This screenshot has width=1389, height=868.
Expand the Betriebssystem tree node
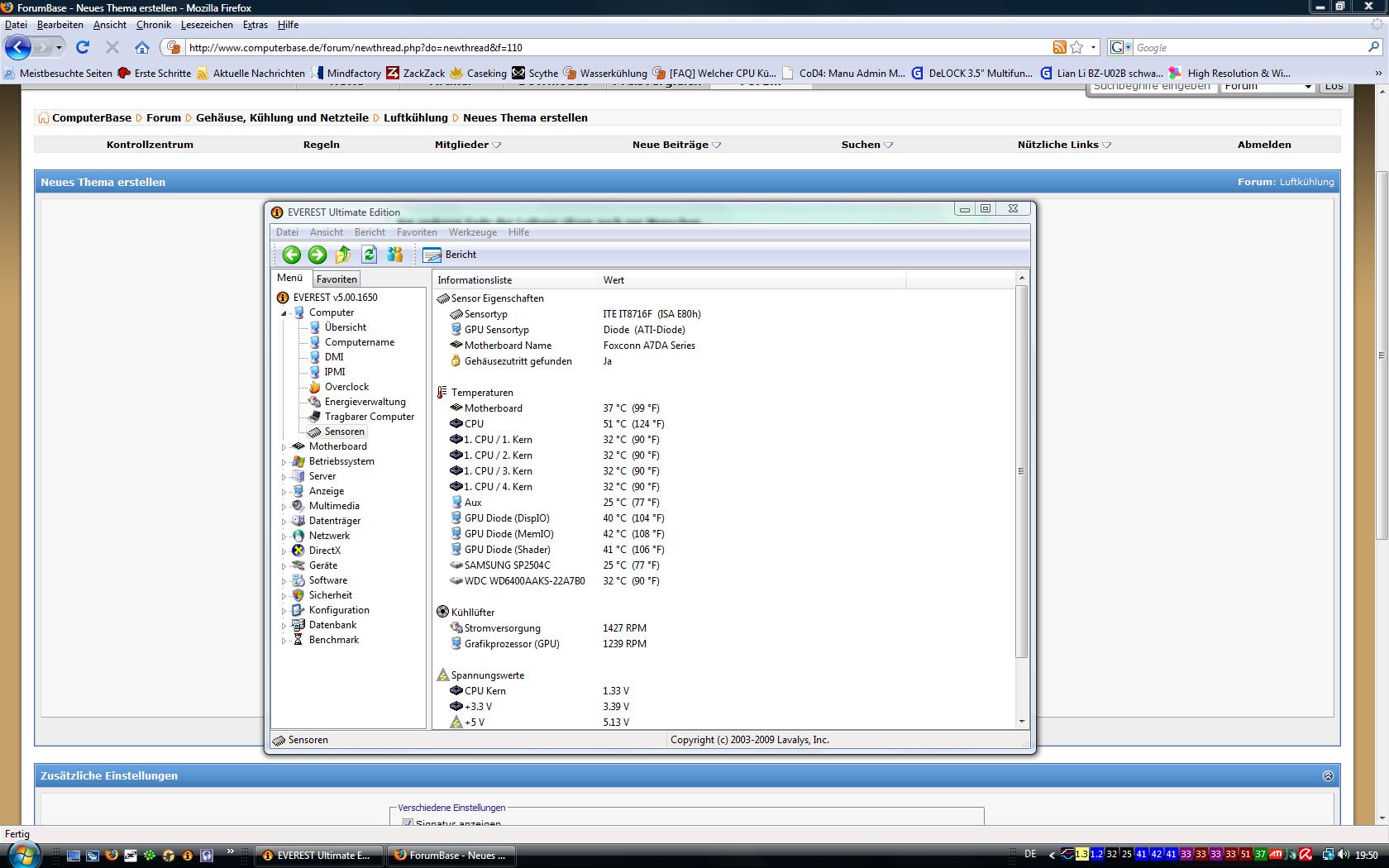pos(284,462)
